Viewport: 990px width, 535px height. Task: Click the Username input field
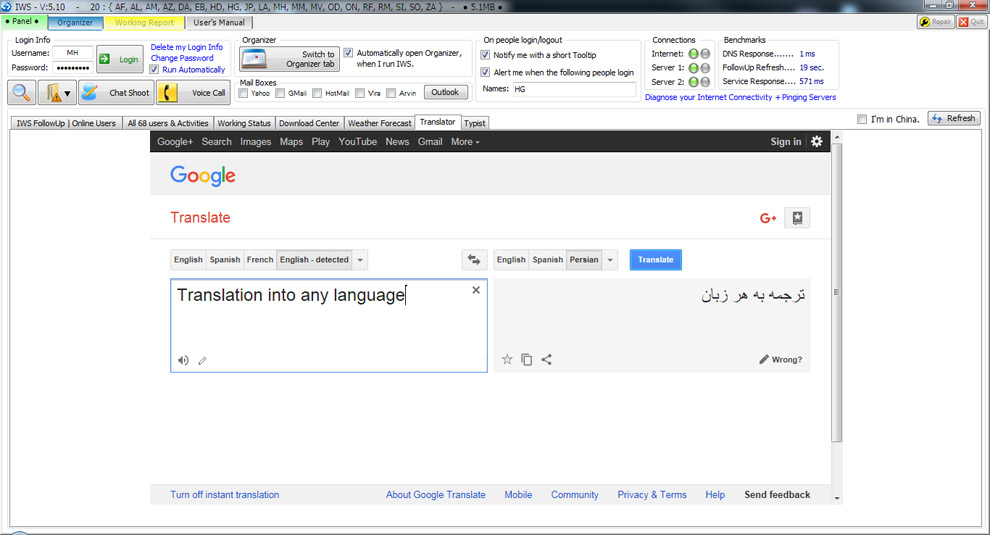pos(73,53)
